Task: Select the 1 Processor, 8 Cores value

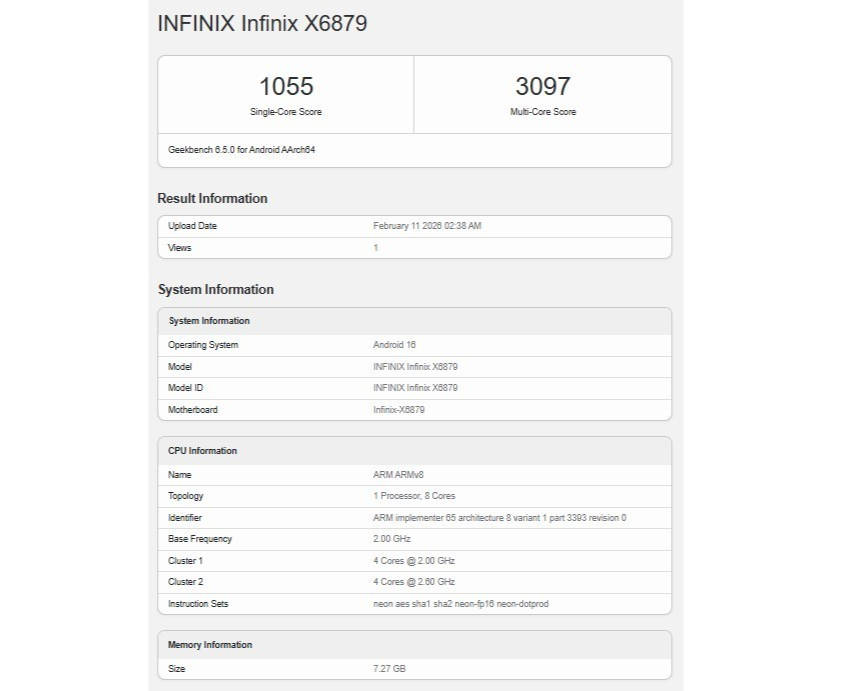Action: pyautogui.click(x=414, y=496)
